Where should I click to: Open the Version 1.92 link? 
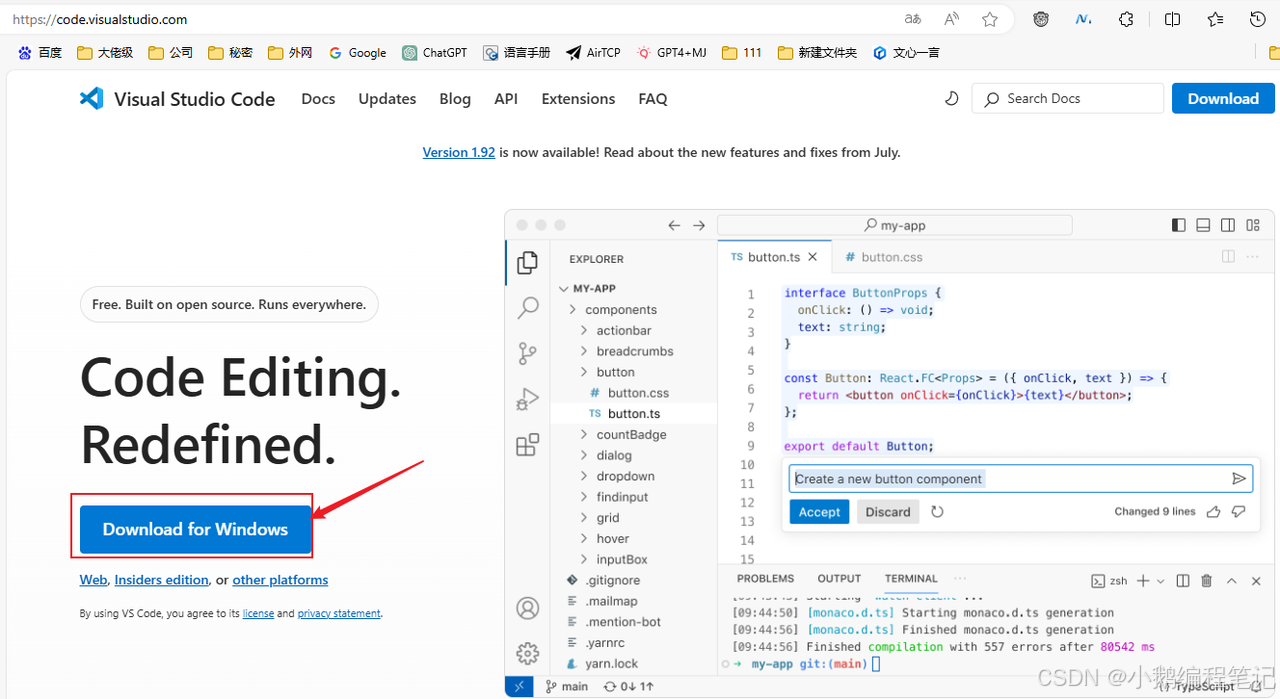point(459,152)
